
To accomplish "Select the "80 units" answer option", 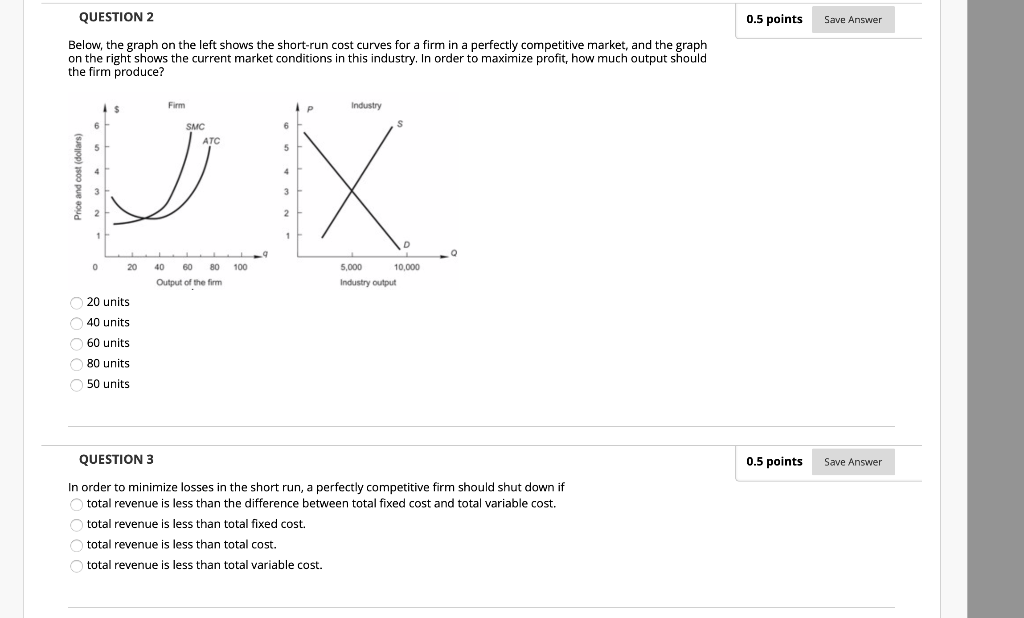I will [x=76, y=363].
